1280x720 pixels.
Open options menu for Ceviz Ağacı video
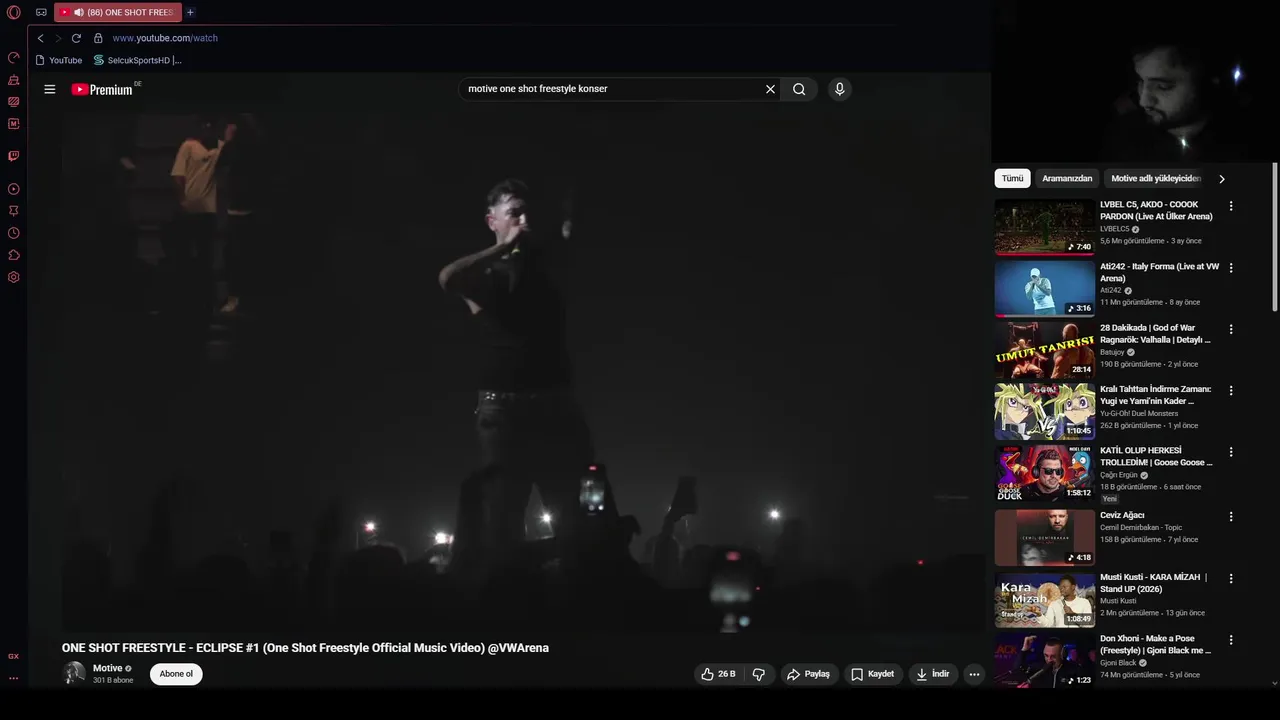1231,517
